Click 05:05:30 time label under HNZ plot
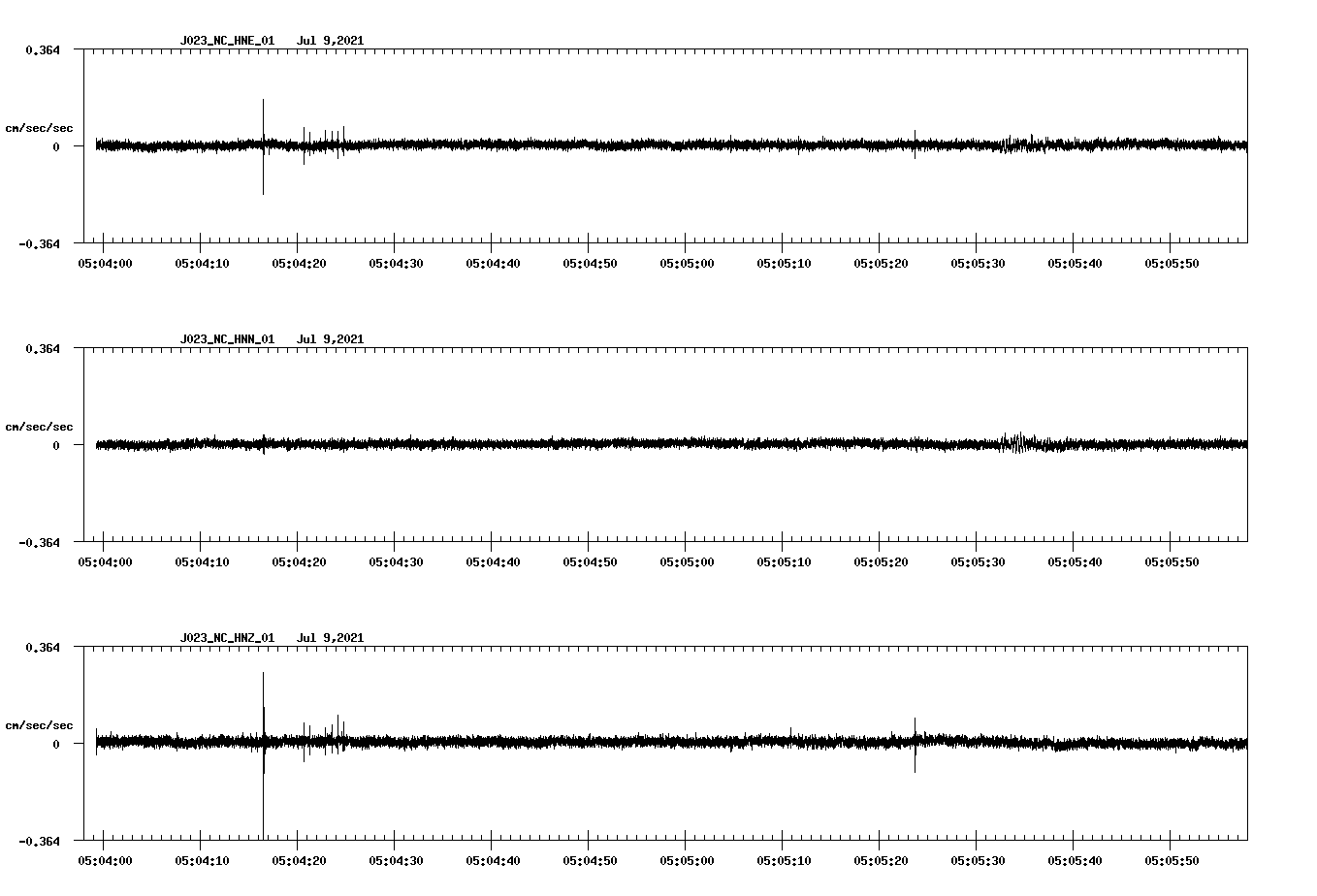 [977, 861]
